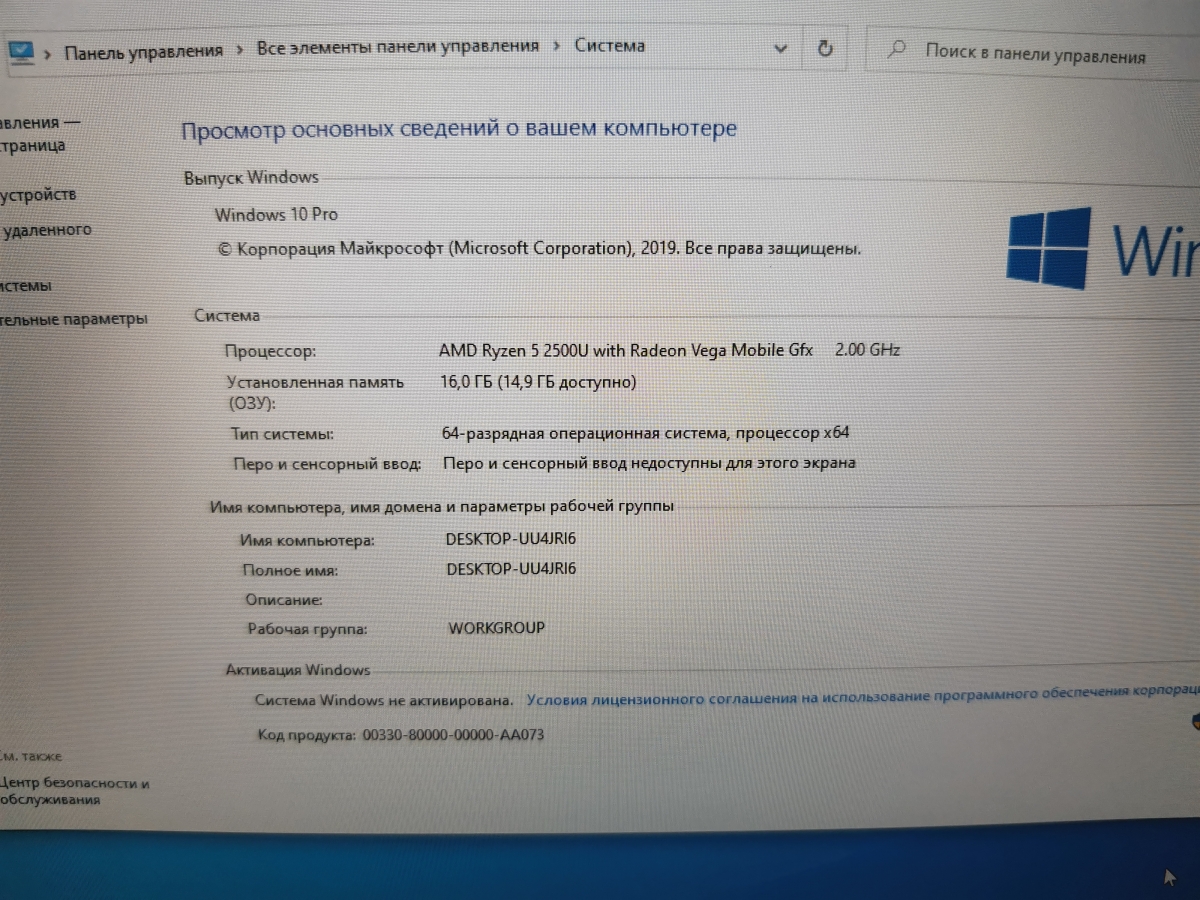The height and width of the screenshot is (900, 1200).
Task: Click product code 00330-80000-00000-AA073
Action: click(x=453, y=735)
